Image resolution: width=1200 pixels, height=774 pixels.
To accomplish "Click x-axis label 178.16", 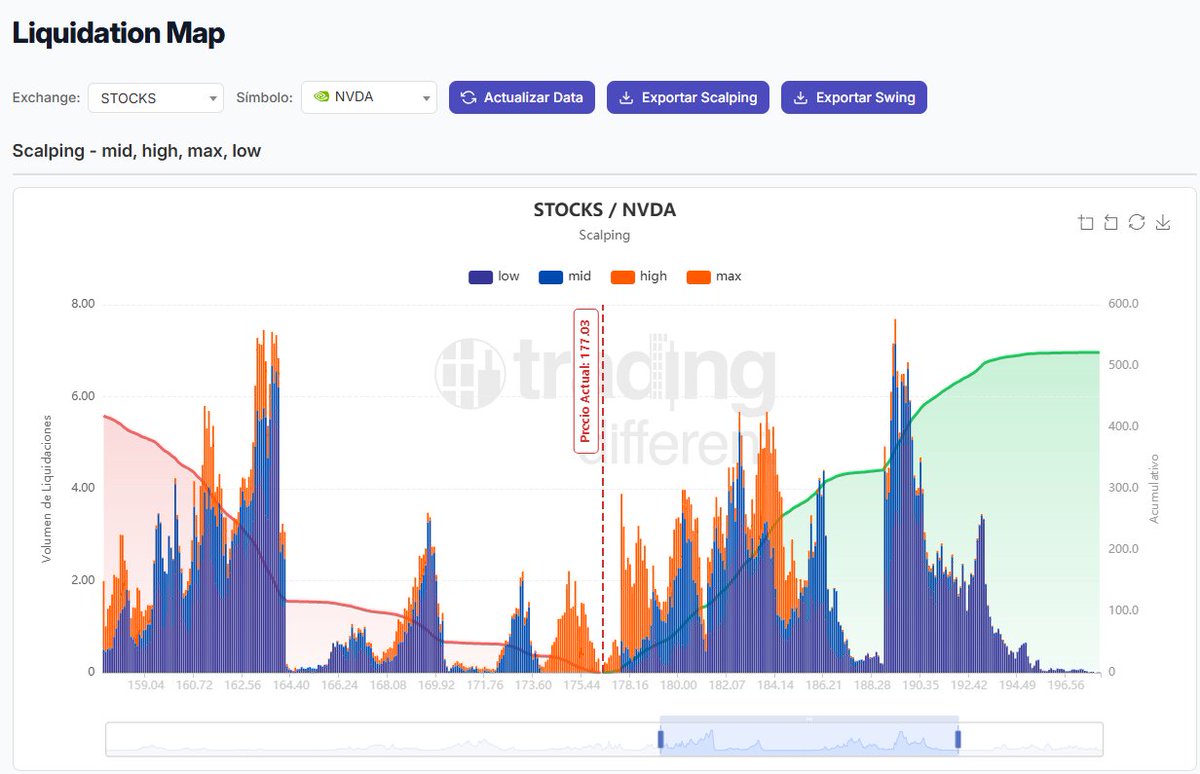I will (x=630, y=685).
